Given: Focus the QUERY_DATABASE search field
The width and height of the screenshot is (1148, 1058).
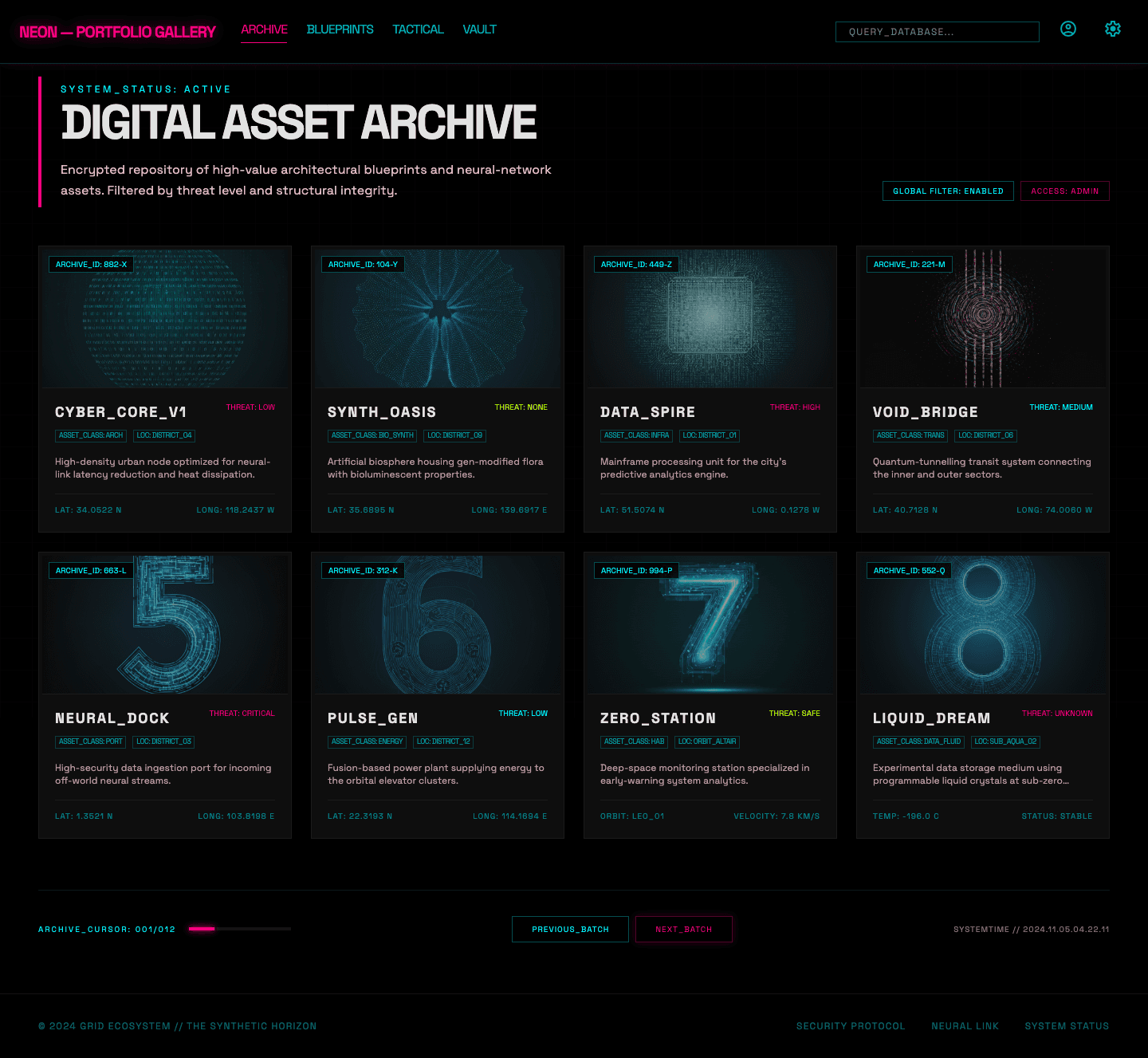Looking at the screenshot, I should point(937,32).
